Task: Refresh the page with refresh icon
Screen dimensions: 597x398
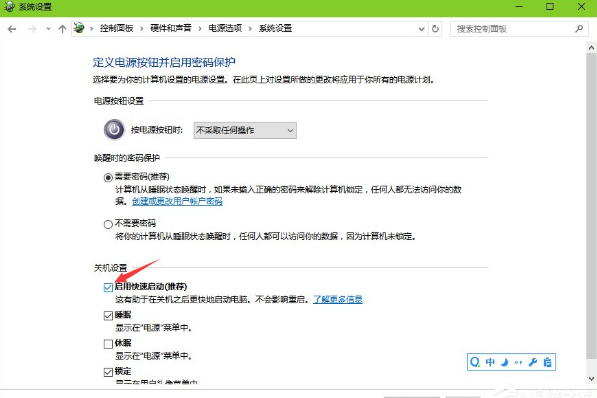Action: click(x=435, y=29)
